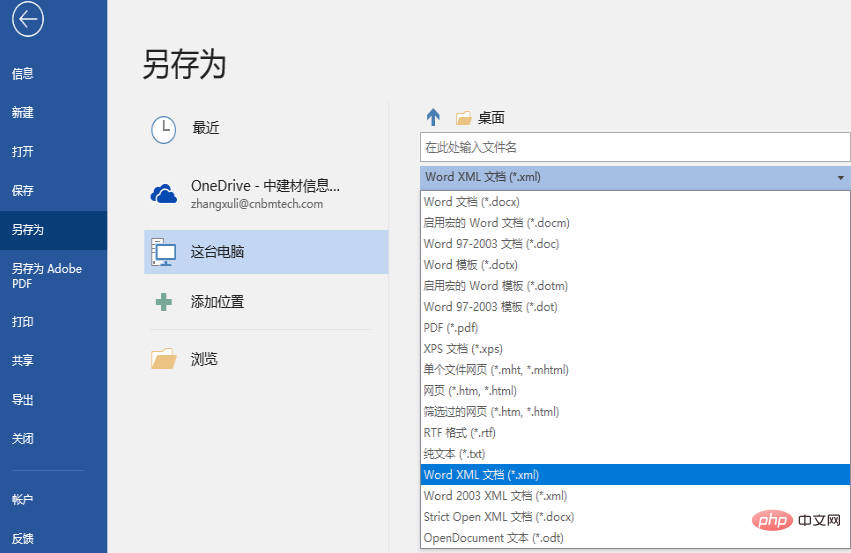Image resolution: width=851 pixels, height=553 pixels.
Task: Click the Desktop folder icon in path
Action: (463, 118)
